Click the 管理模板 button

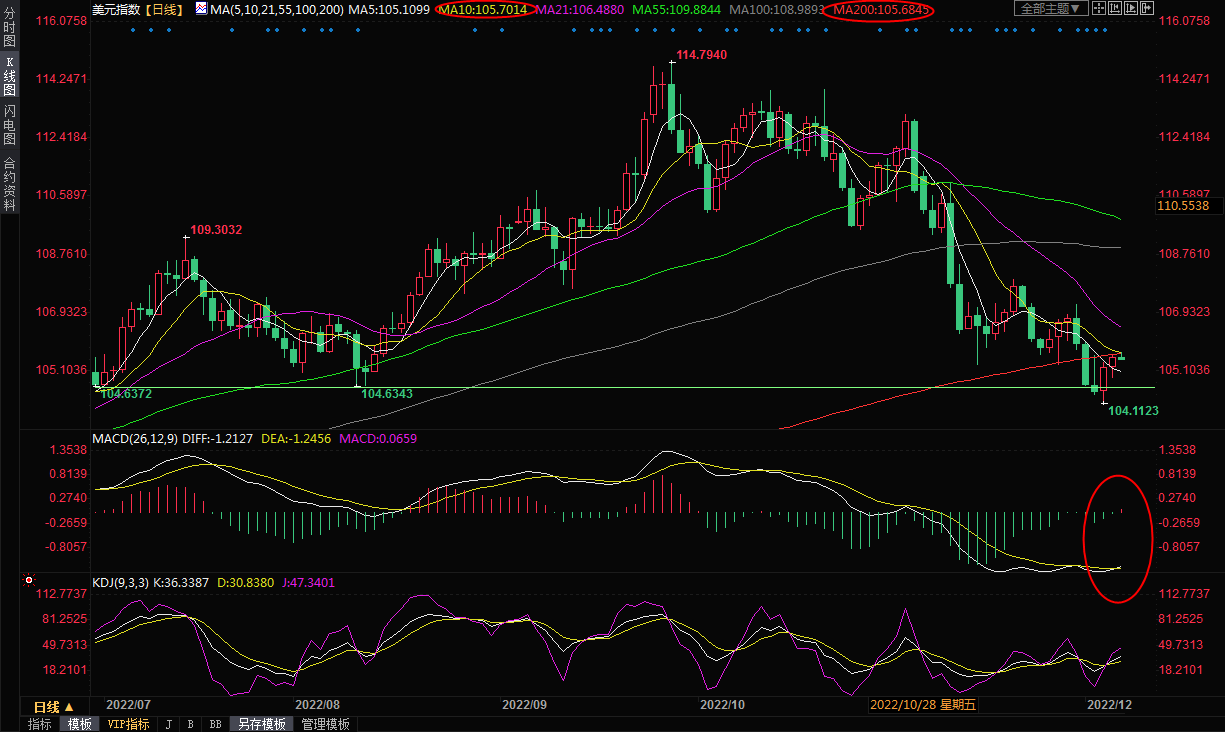pos(325,724)
